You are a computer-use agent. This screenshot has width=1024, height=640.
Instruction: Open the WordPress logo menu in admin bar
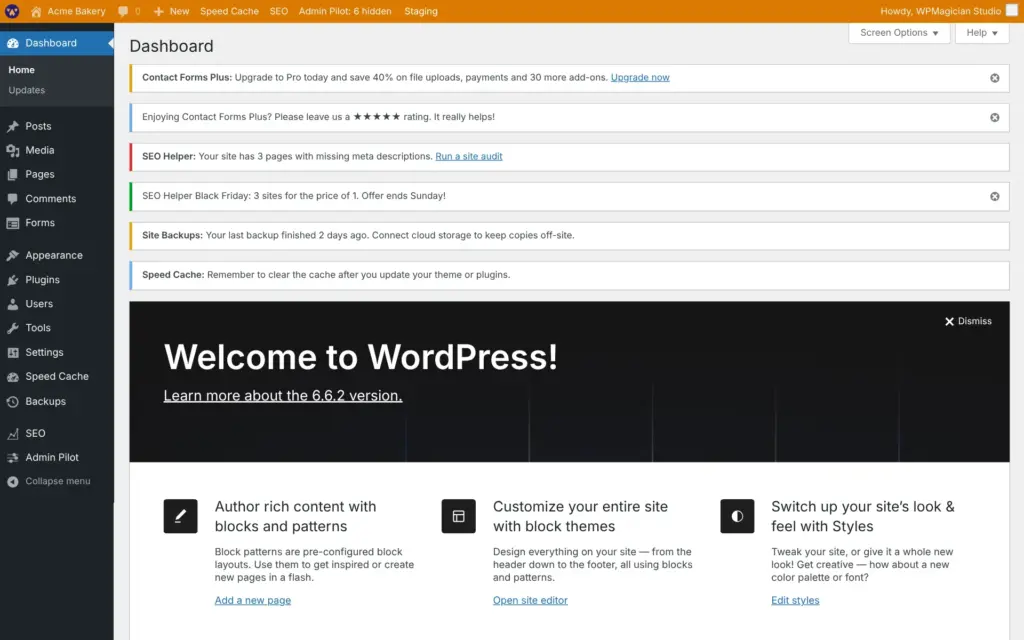(x=12, y=11)
